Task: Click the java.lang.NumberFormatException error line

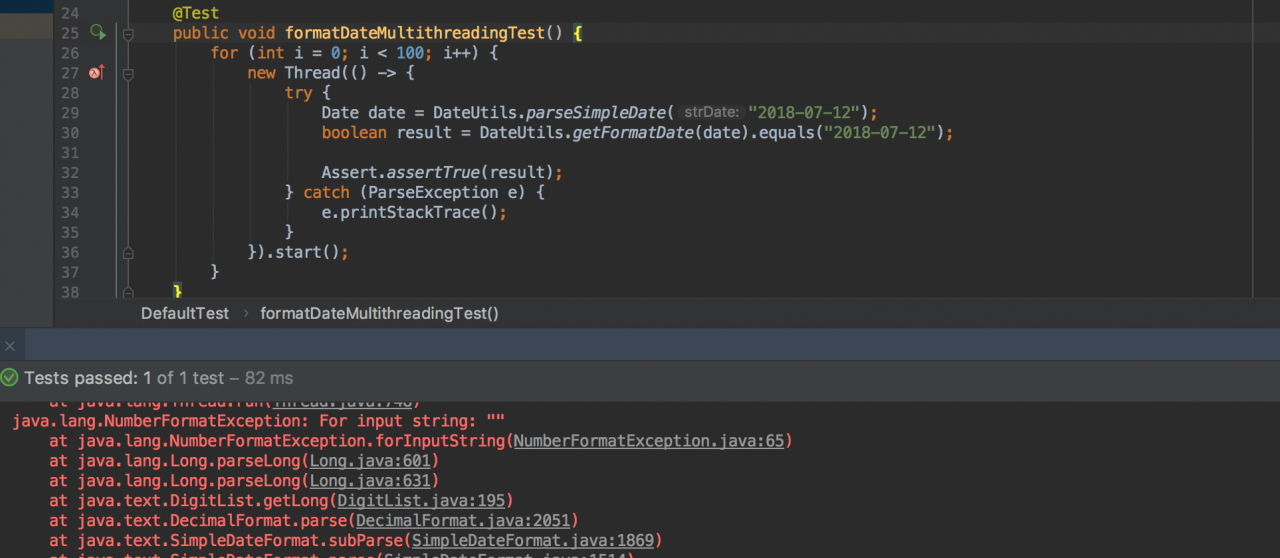Action: pos(258,421)
